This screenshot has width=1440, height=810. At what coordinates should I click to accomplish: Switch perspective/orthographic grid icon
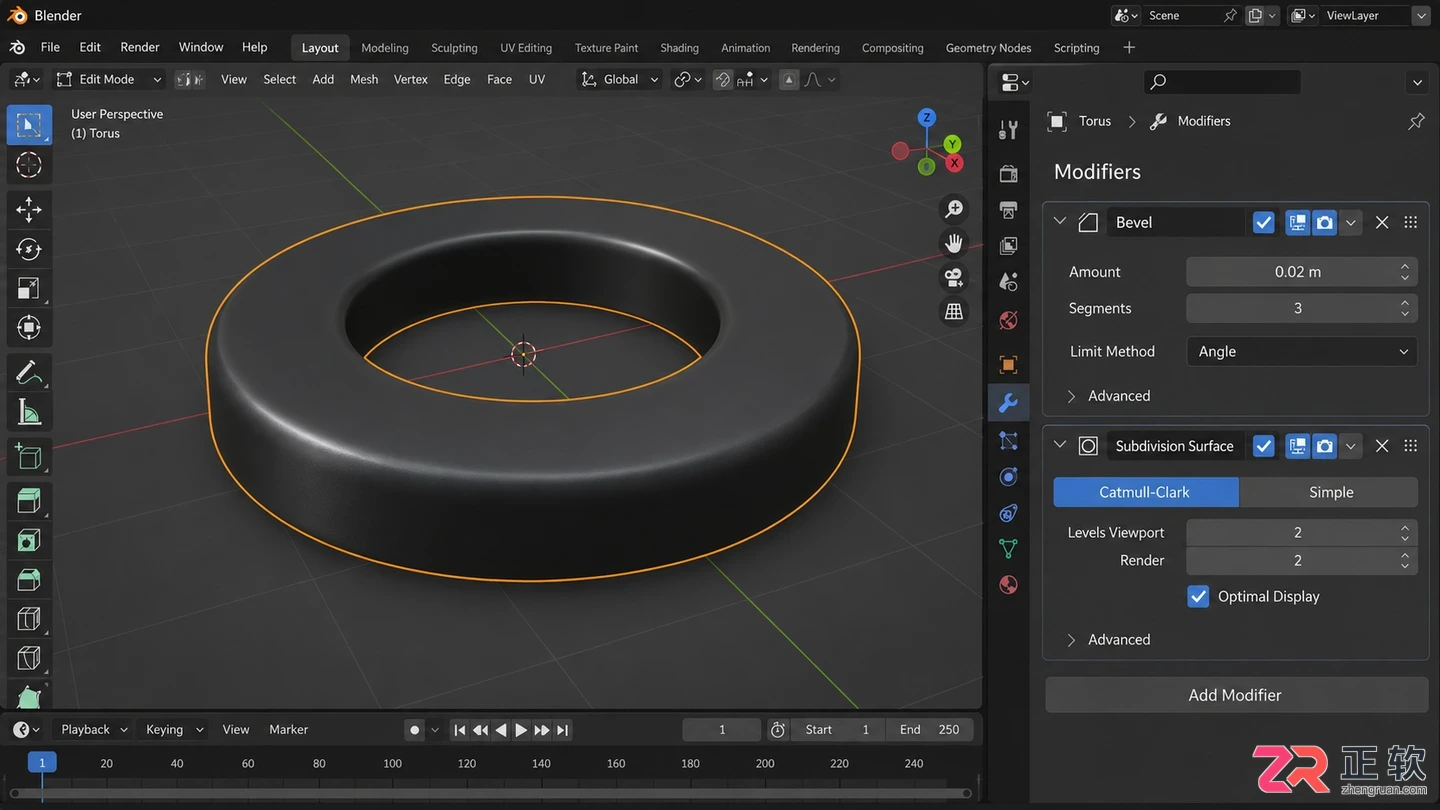(954, 312)
